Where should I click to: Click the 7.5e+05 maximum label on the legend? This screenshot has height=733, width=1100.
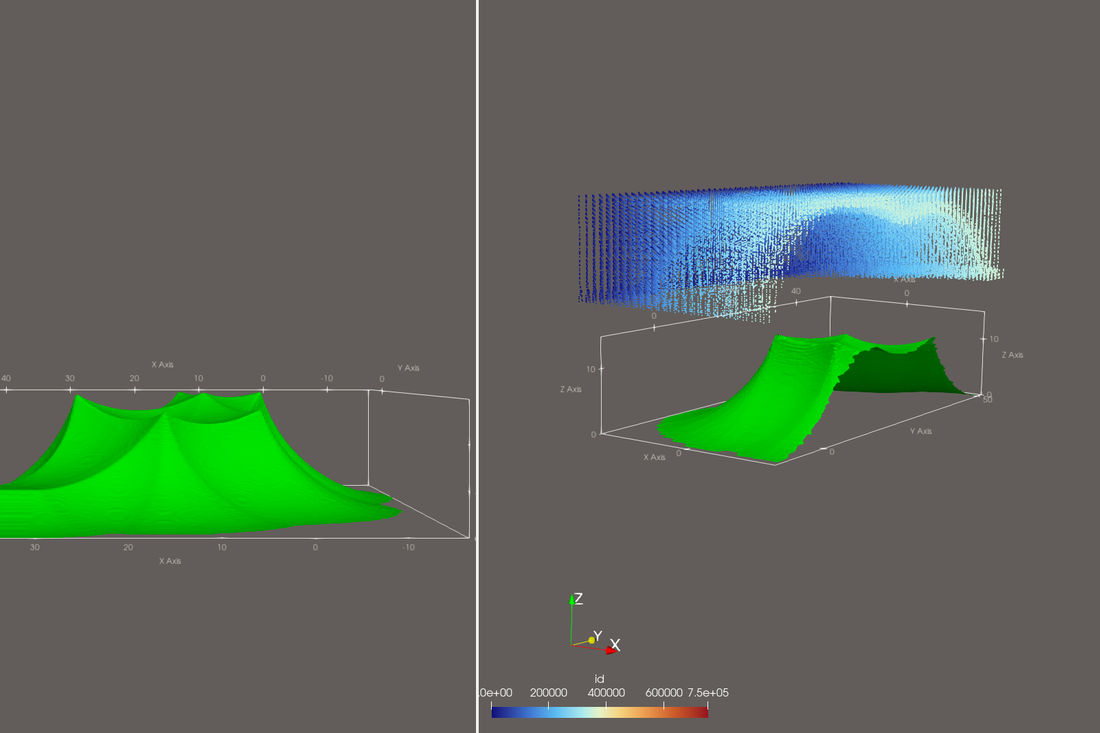pyautogui.click(x=708, y=692)
